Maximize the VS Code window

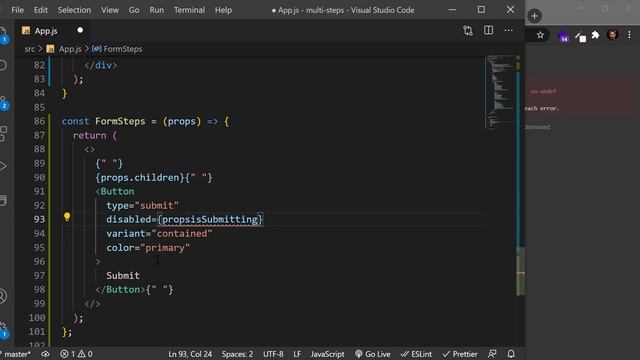pyautogui.click(x=481, y=10)
